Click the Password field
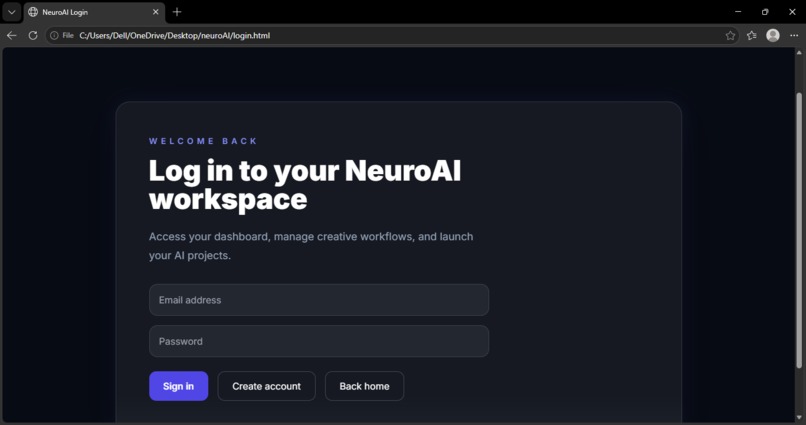Image resolution: width=806 pixels, height=425 pixels. [319, 341]
